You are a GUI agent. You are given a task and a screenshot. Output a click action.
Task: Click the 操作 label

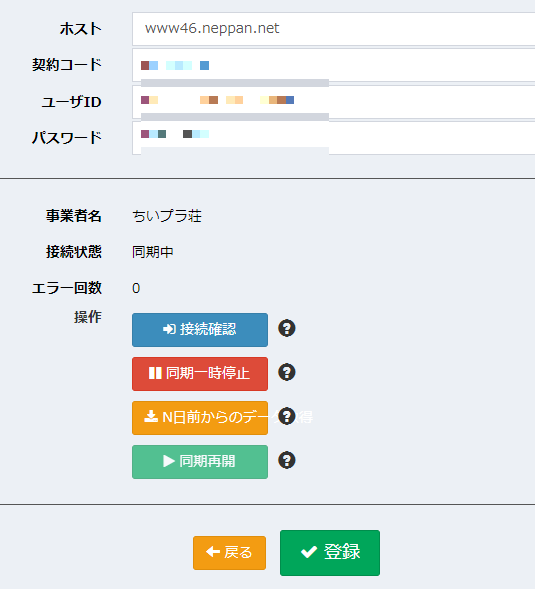point(88,317)
